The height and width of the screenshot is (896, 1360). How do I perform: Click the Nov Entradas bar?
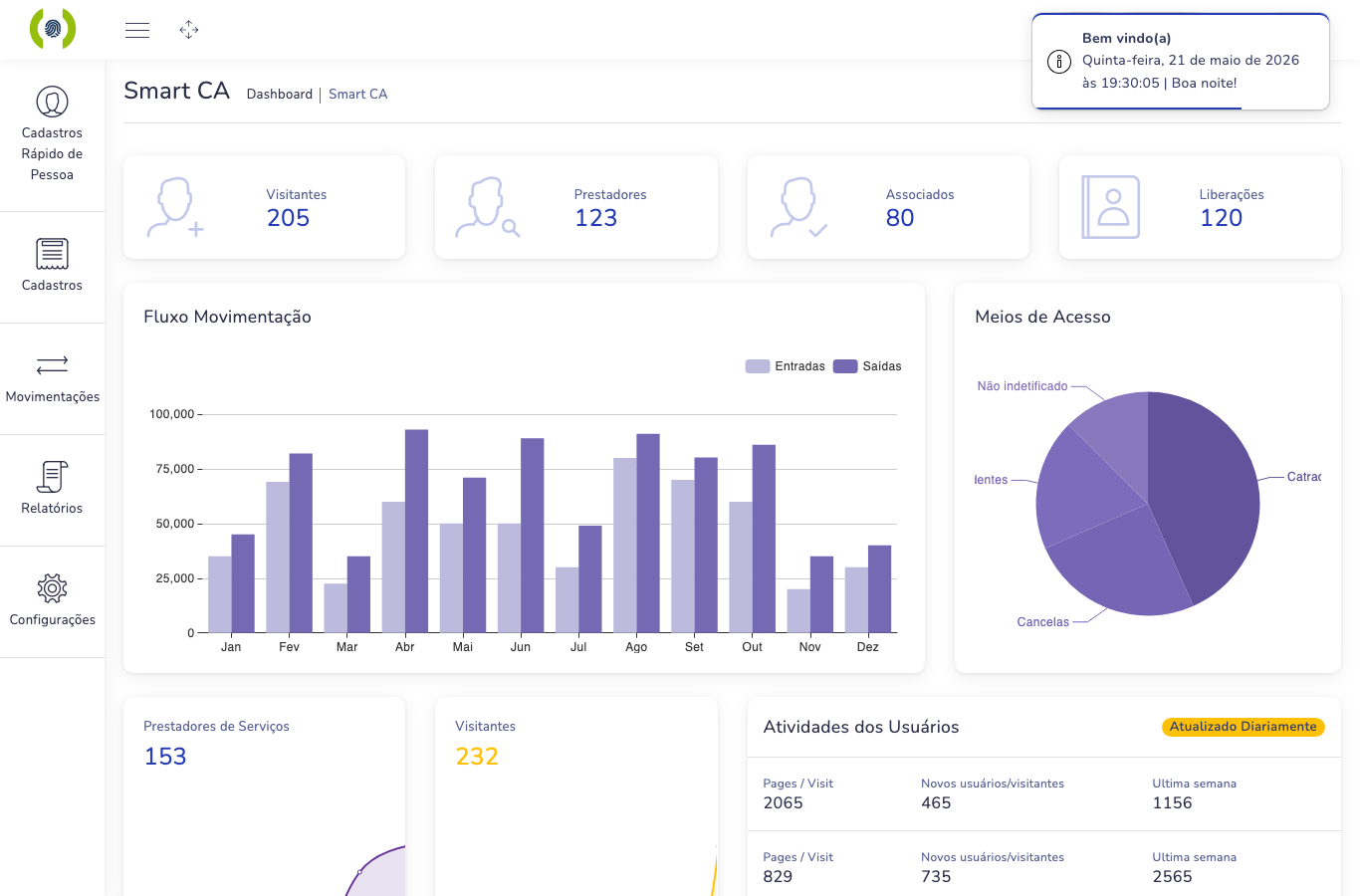coord(798,610)
